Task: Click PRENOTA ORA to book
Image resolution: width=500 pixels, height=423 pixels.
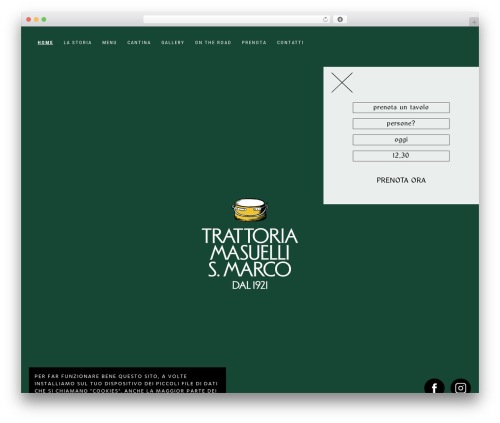Action: click(401, 180)
